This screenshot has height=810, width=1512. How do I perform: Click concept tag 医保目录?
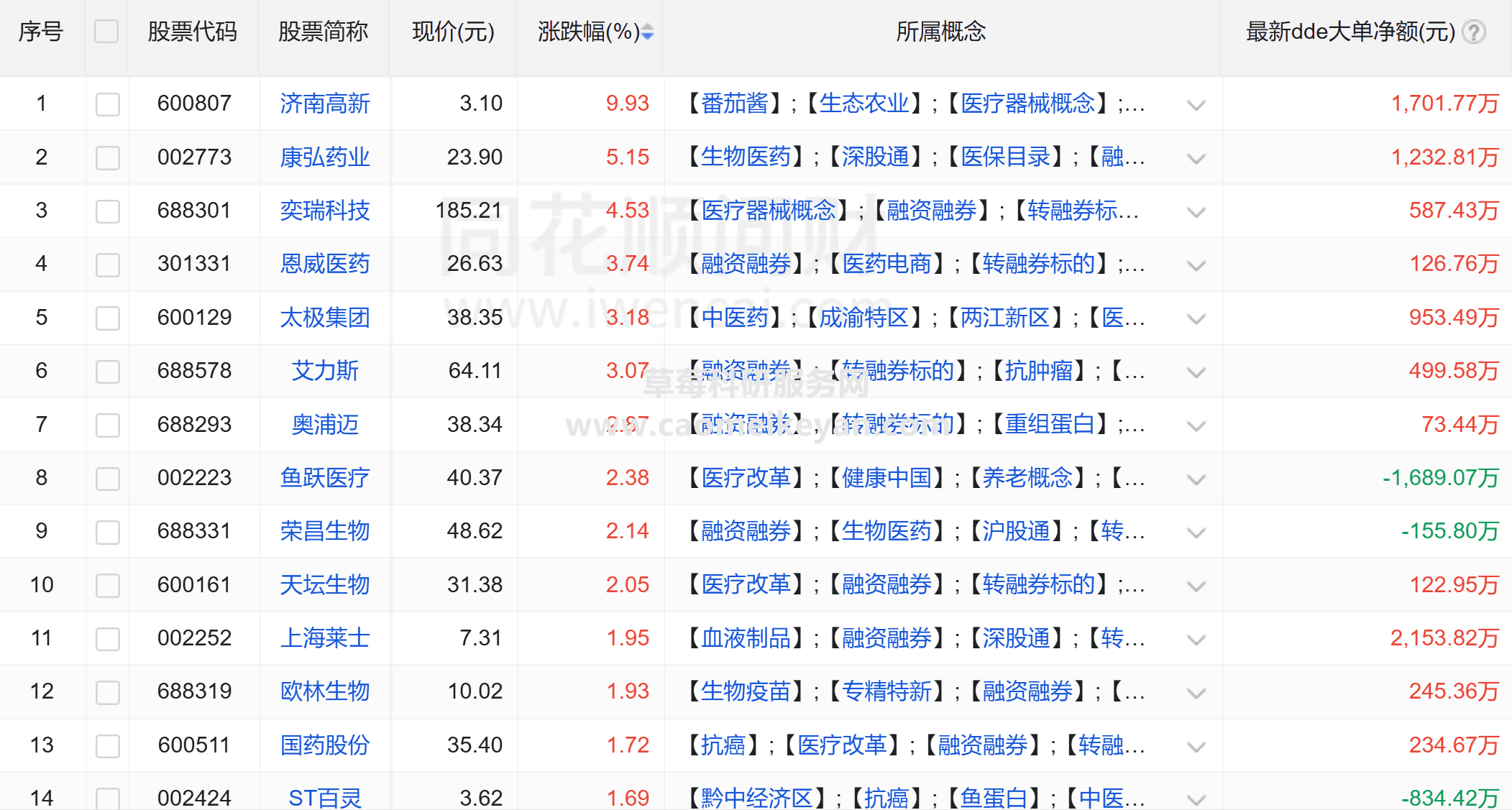(1006, 157)
